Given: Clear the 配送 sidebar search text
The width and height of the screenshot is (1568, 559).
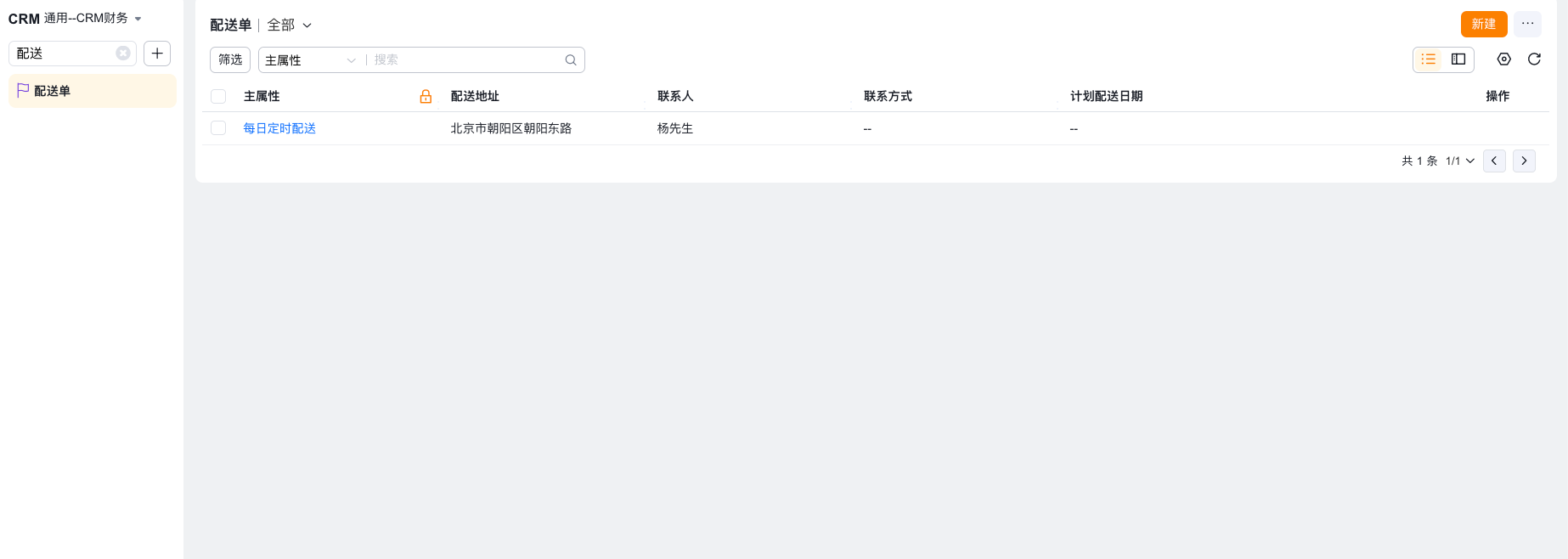Looking at the screenshot, I should (x=123, y=54).
